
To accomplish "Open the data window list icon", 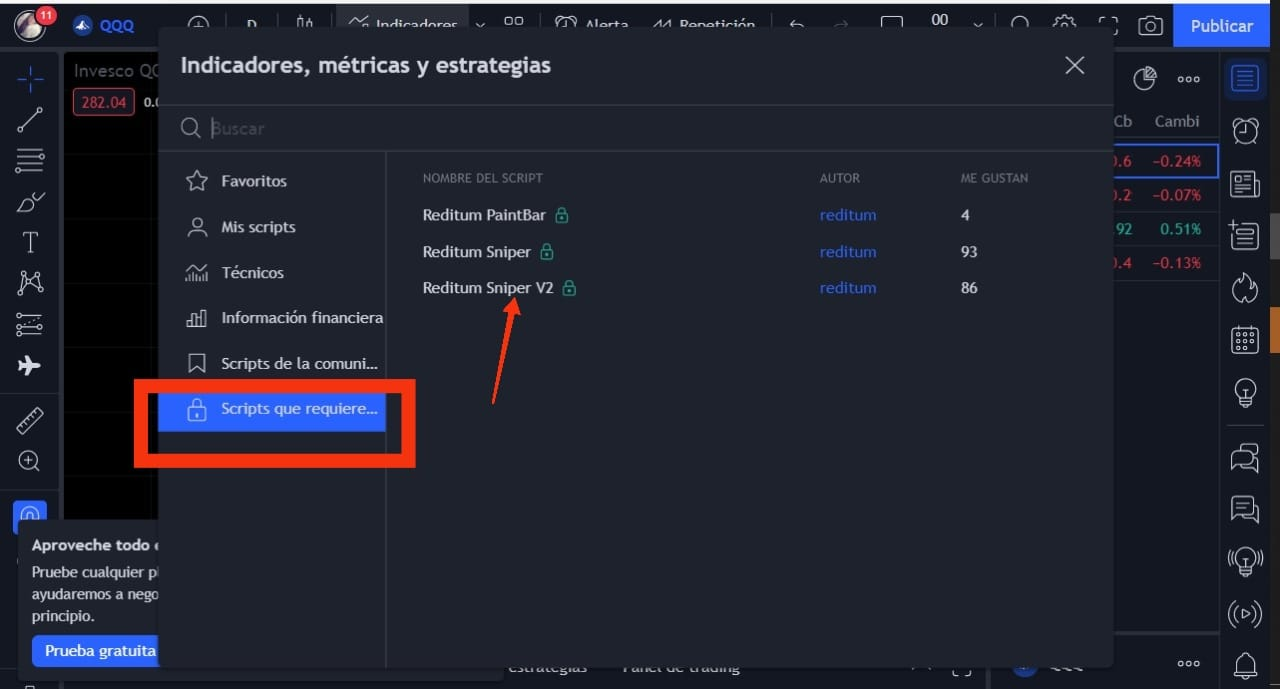I will click(1245, 235).
